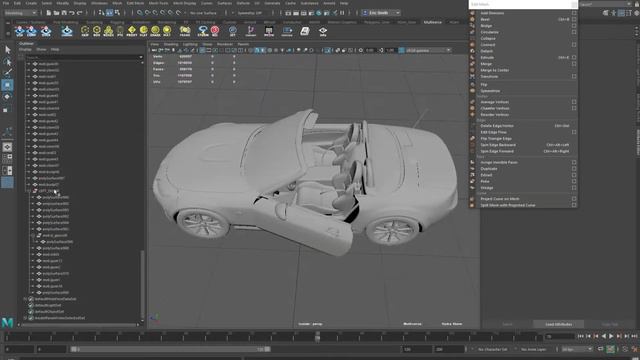Redo using the status line arrow
The height and width of the screenshot is (360, 640).
tap(80, 13)
